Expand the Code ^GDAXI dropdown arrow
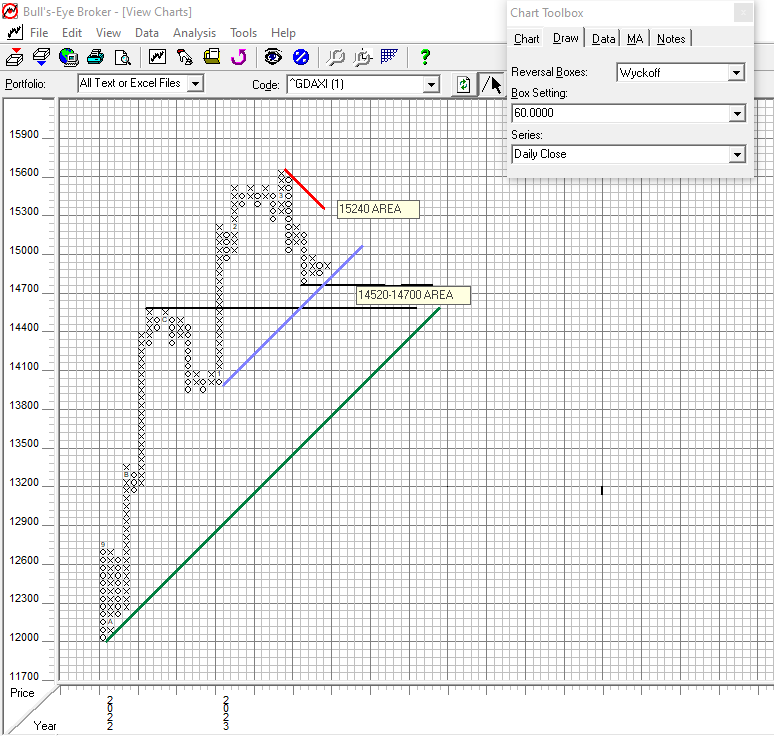This screenshot has width=774, height=736. [x=431, y=84]
